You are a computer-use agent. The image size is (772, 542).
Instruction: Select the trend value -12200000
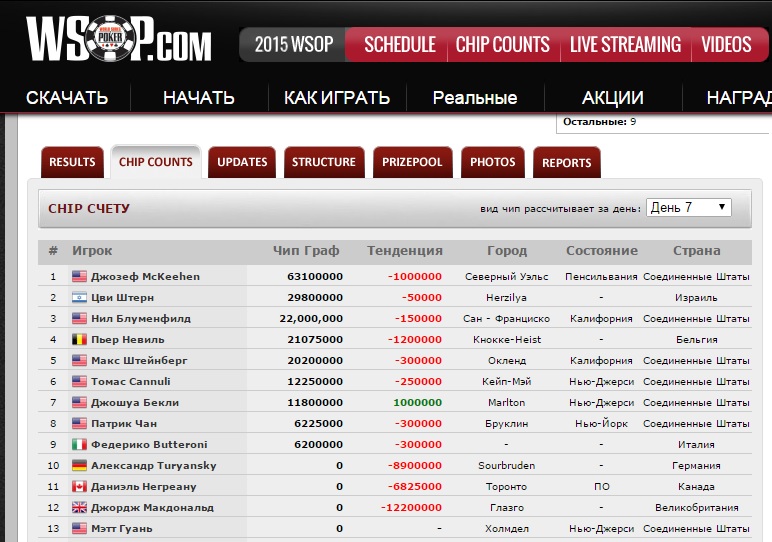[411, 508]
